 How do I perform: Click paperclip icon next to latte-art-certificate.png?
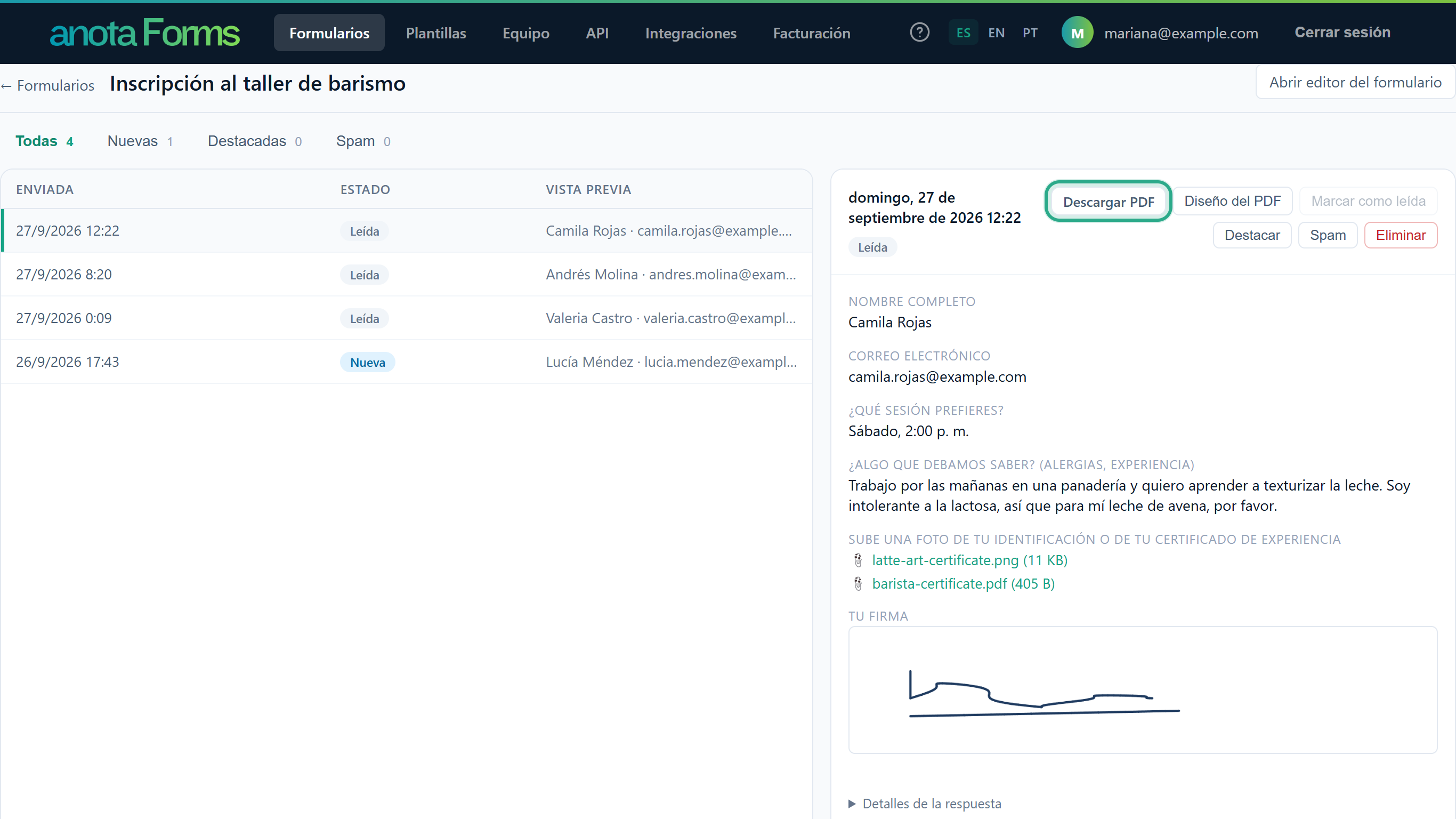(x=858, y=560)
